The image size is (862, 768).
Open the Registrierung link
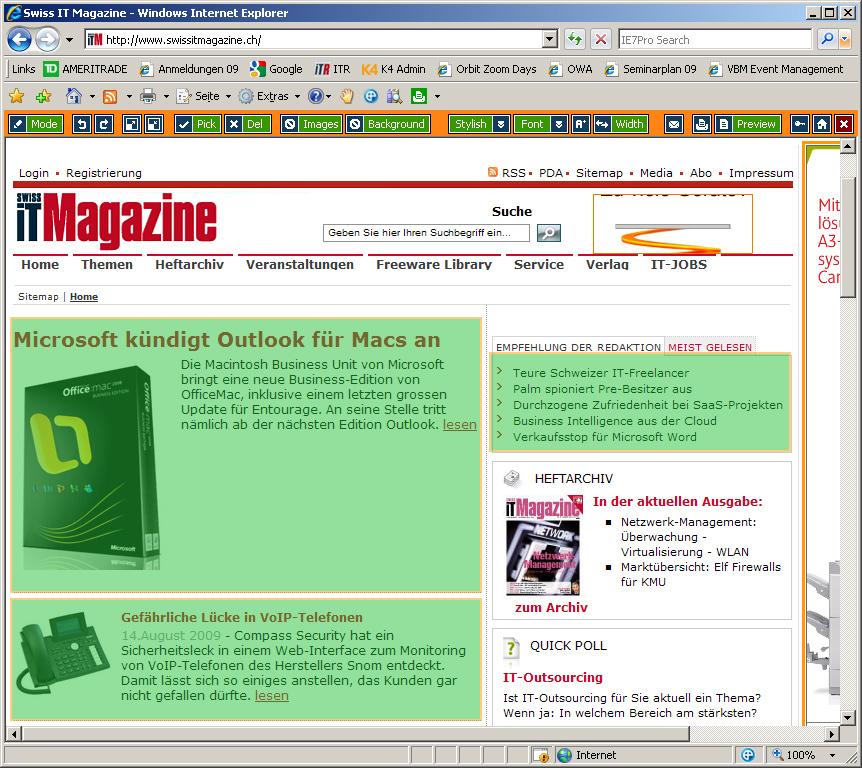(104, 173)
